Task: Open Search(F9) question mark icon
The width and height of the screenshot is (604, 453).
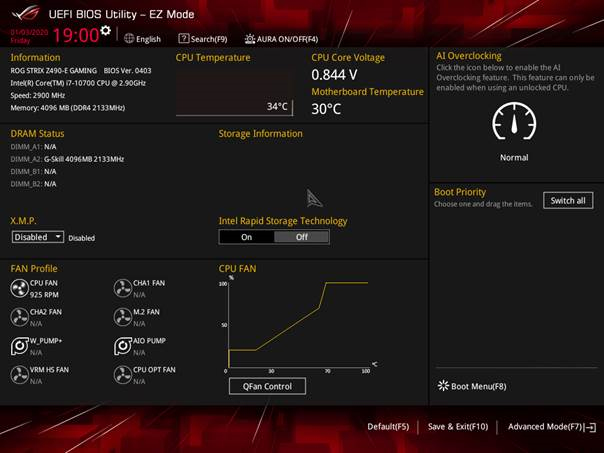Action: tap(184, 39)
